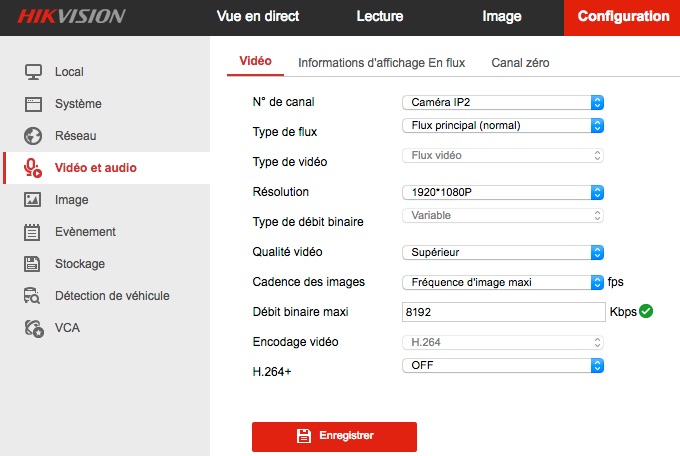Image resolution: width=680 pixels, height=456 pixels.
Task: Click the Système window icon
Action: [33, 104]
